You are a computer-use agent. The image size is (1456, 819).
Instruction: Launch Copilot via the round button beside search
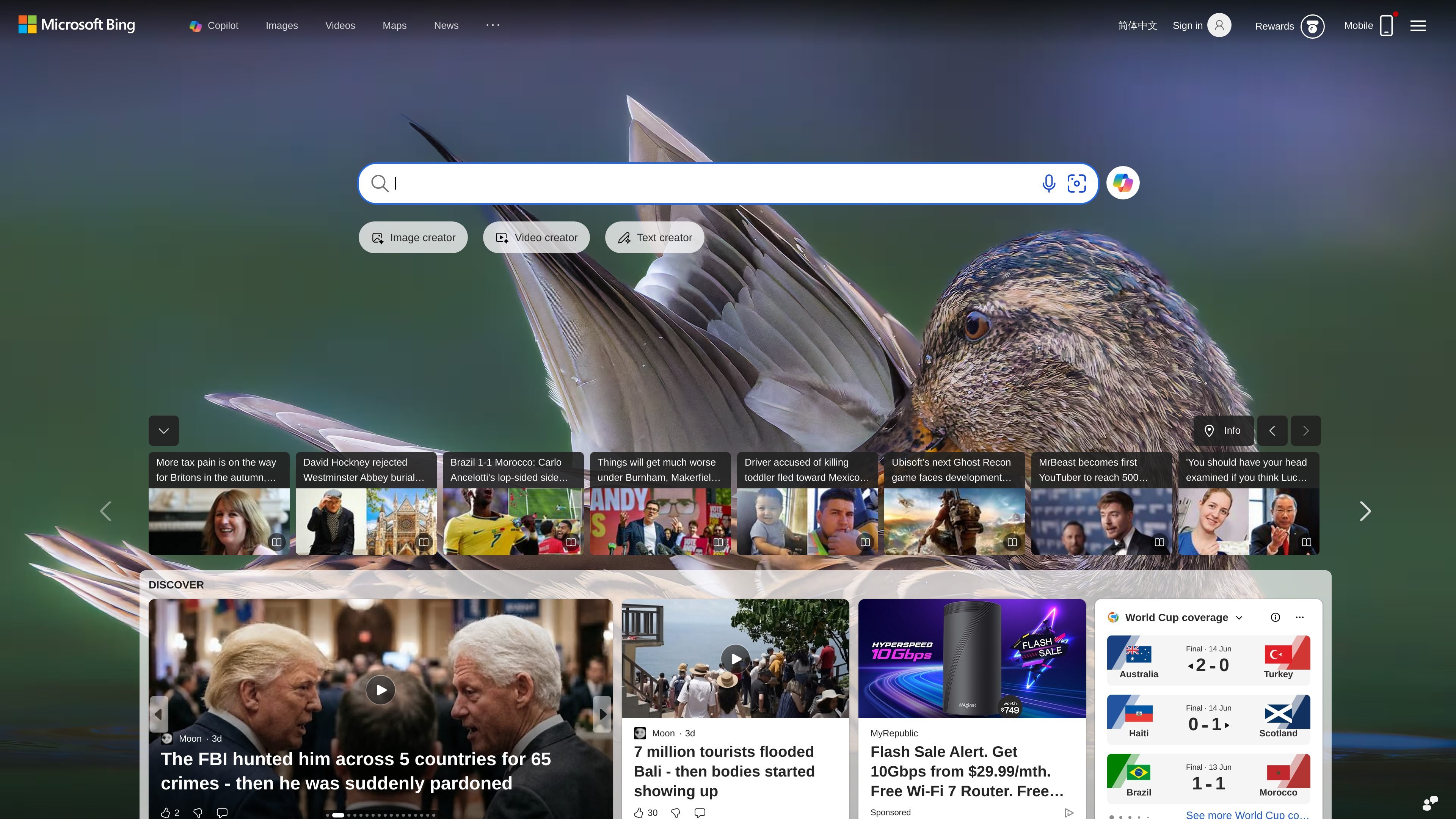pos(1122,182)
